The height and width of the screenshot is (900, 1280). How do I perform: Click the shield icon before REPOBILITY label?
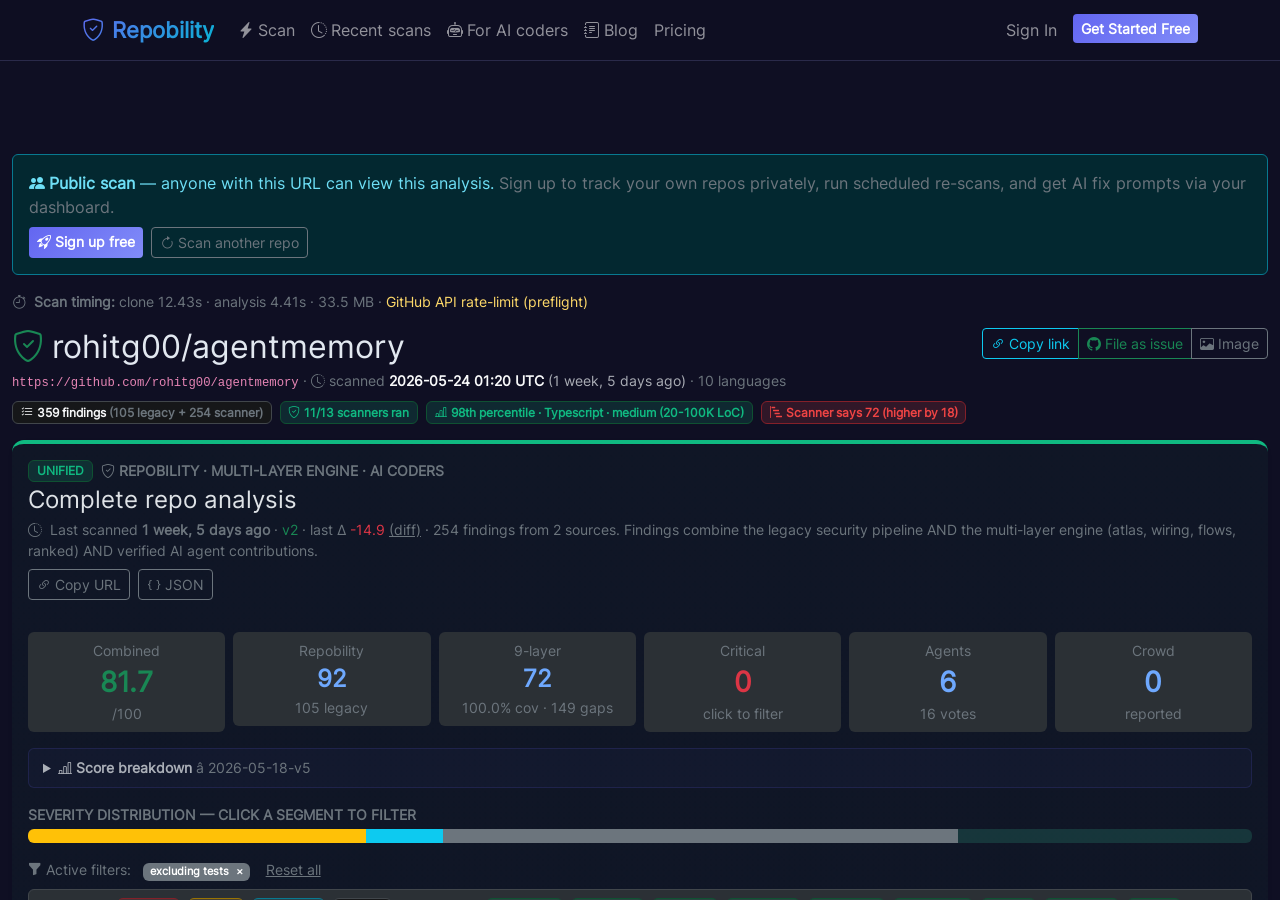pyautogui.click(x=108, y=471)
